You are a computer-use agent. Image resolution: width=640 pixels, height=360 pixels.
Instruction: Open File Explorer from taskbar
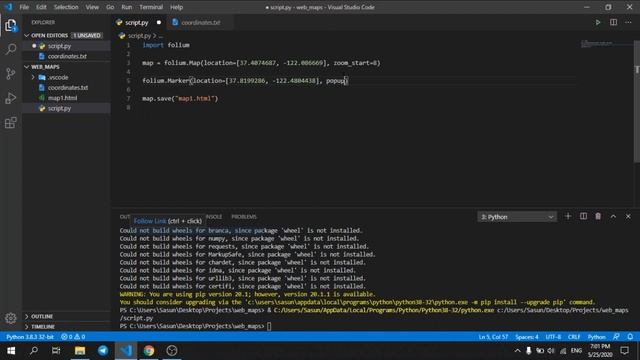click(80, 351)
